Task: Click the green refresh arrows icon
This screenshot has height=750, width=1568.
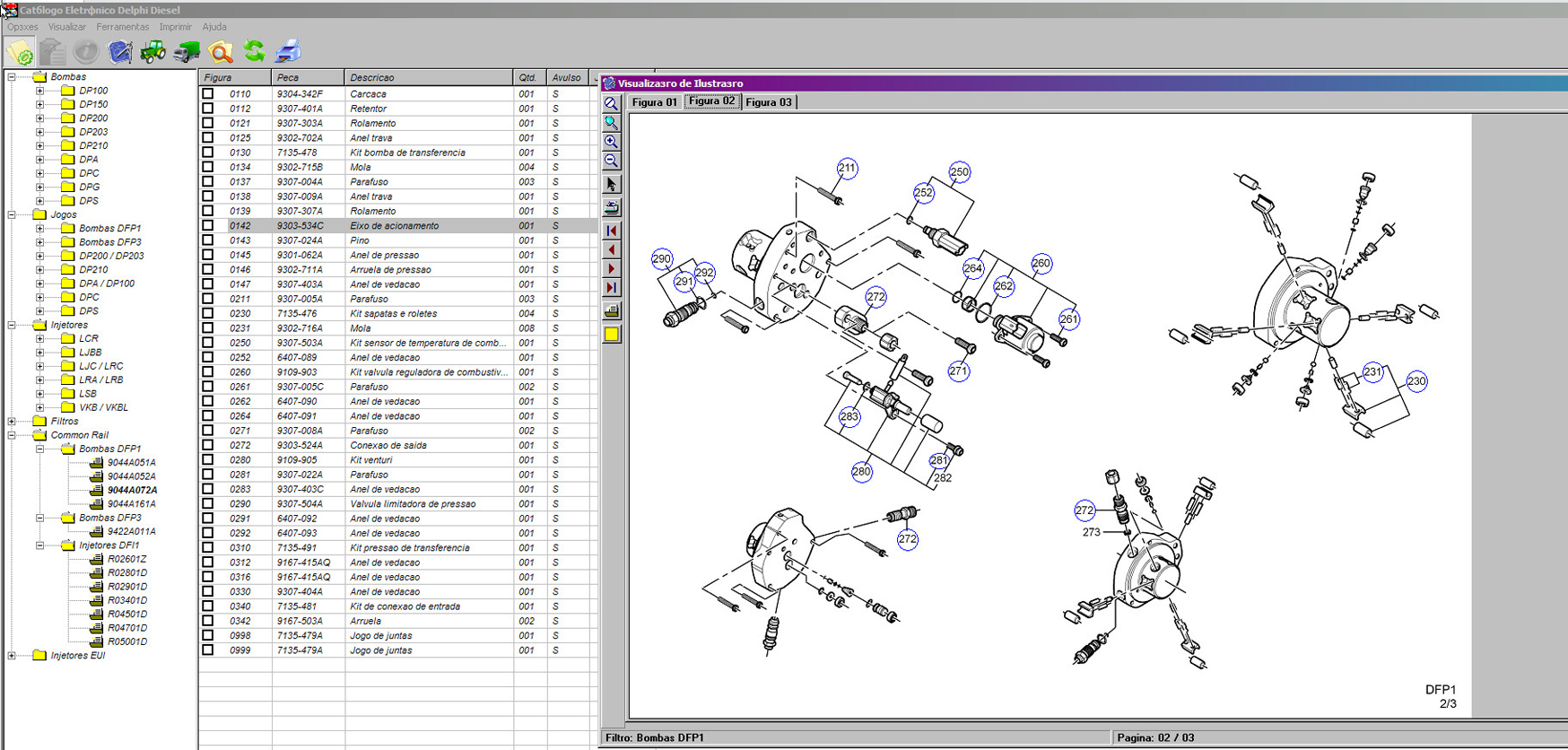Action: [255, 52]
